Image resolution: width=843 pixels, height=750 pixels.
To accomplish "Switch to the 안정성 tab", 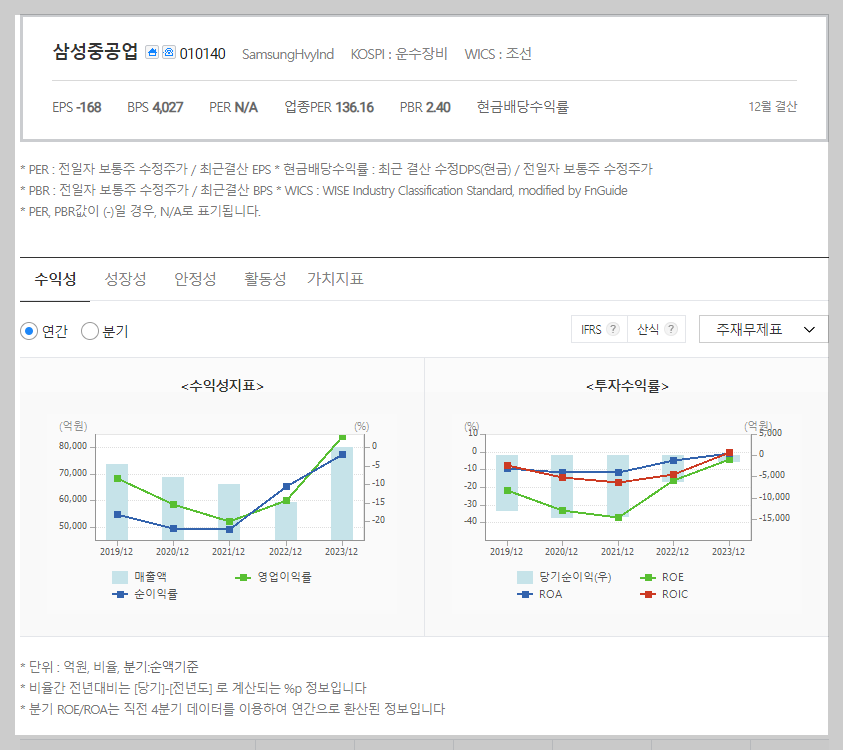I will 195,279.
